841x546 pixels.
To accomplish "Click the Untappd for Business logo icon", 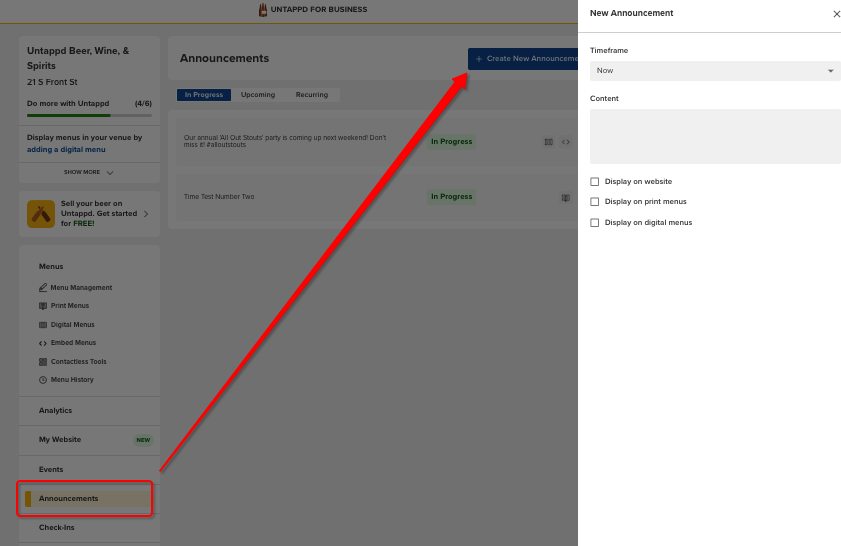I will tap(263, 10).
